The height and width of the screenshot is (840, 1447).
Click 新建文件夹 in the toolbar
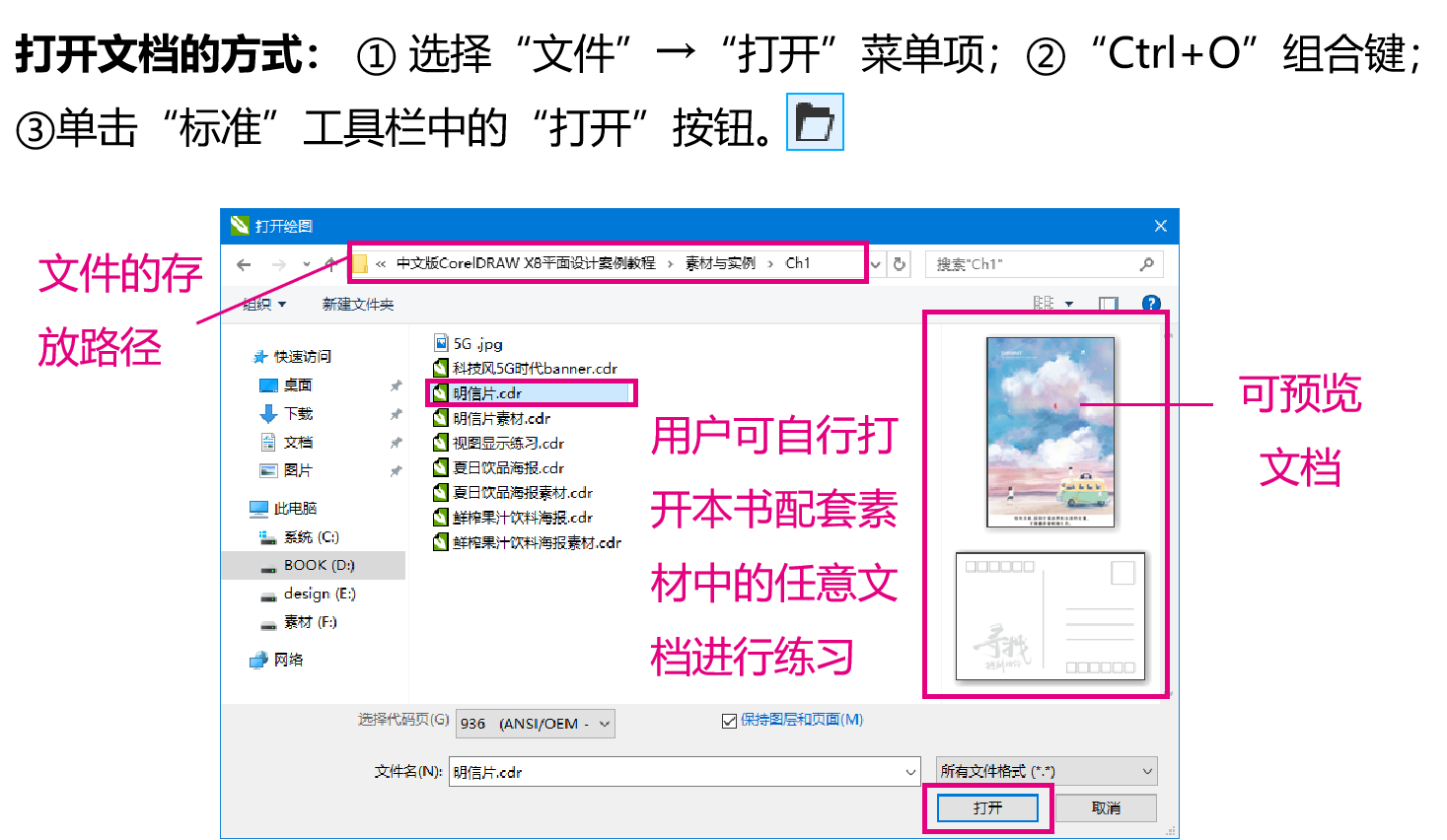[x=357, y=305]
